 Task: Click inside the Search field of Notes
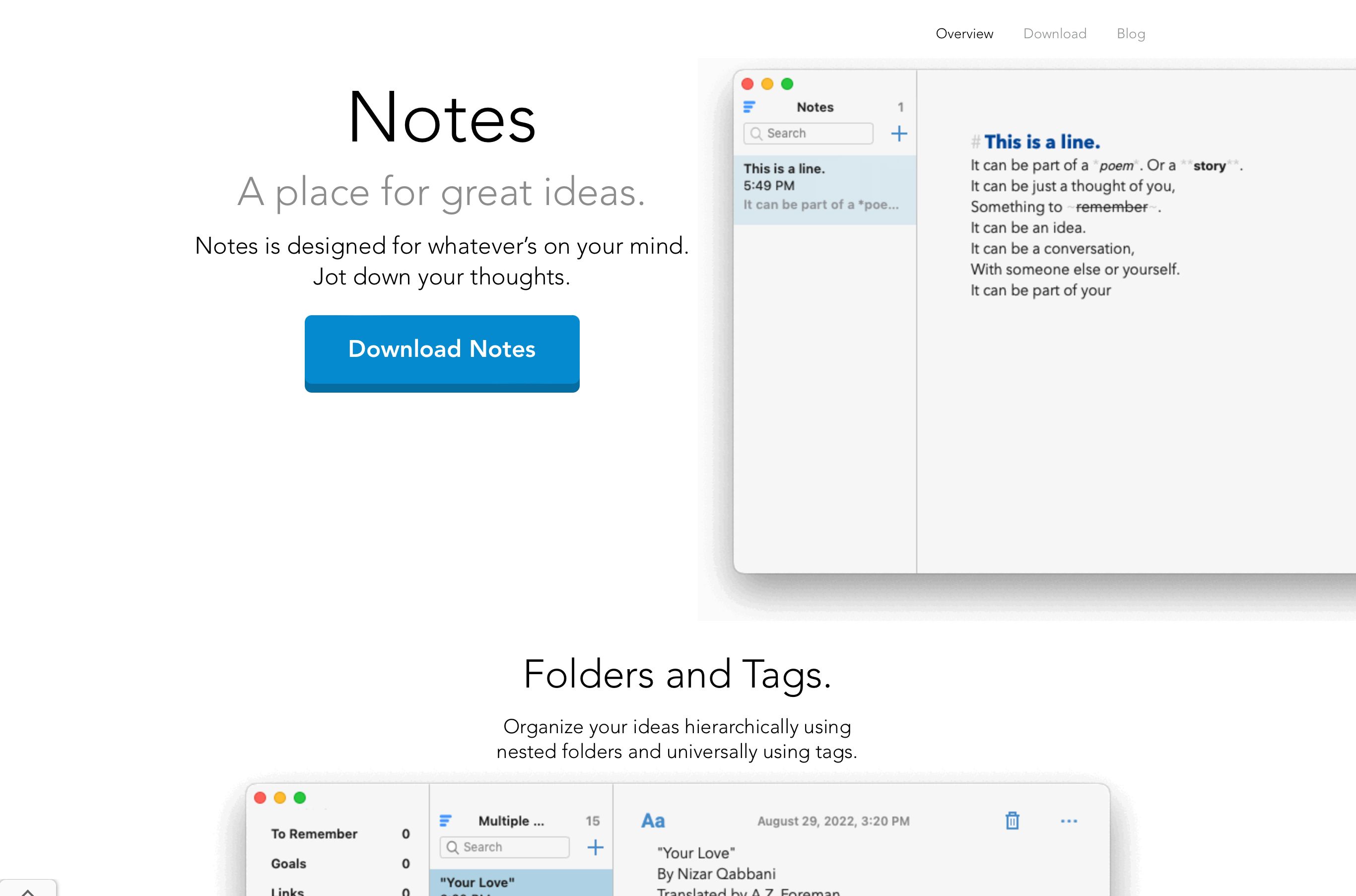[808, 133]
